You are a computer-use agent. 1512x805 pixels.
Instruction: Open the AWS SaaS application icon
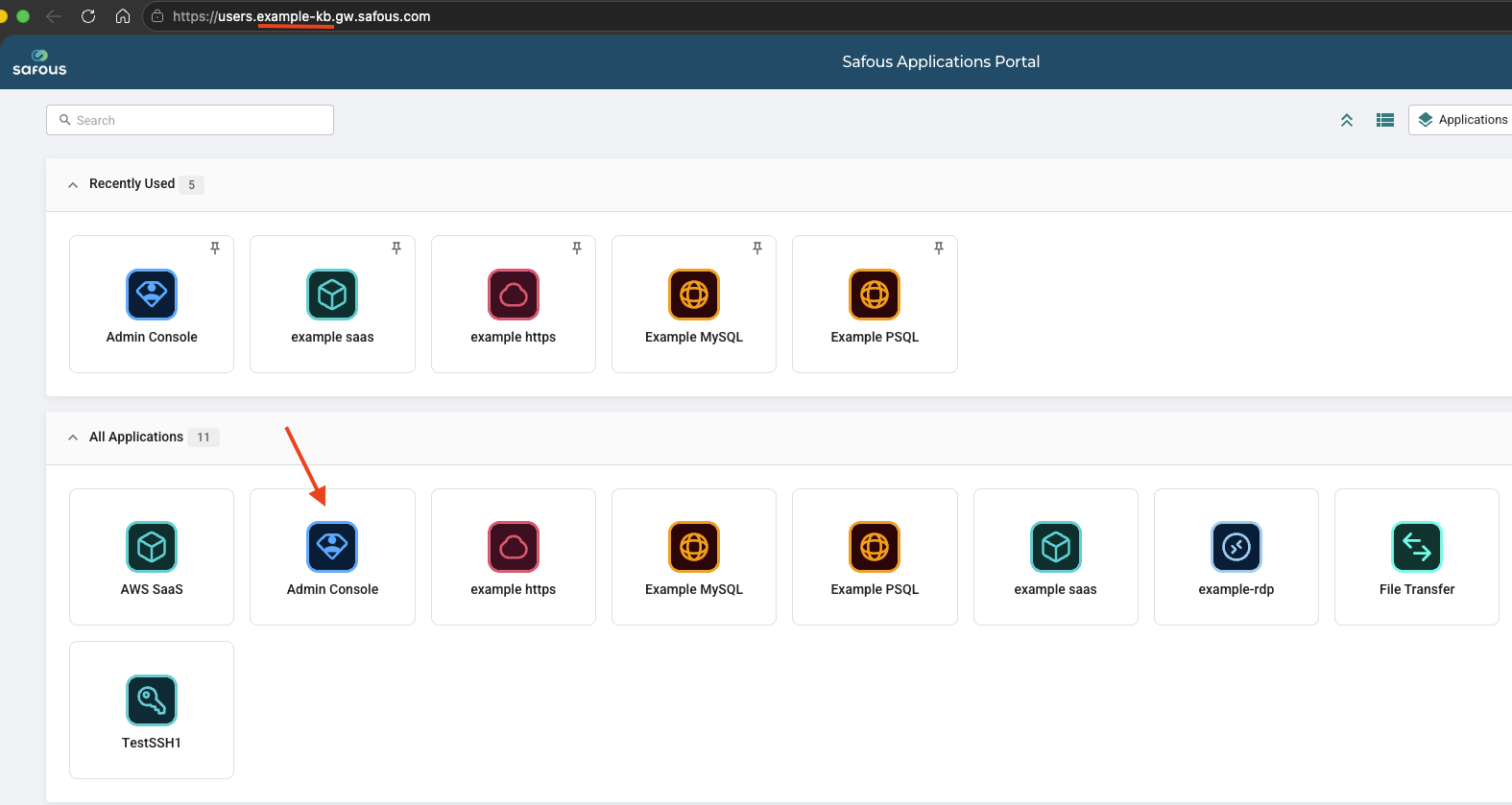point(152,547)
